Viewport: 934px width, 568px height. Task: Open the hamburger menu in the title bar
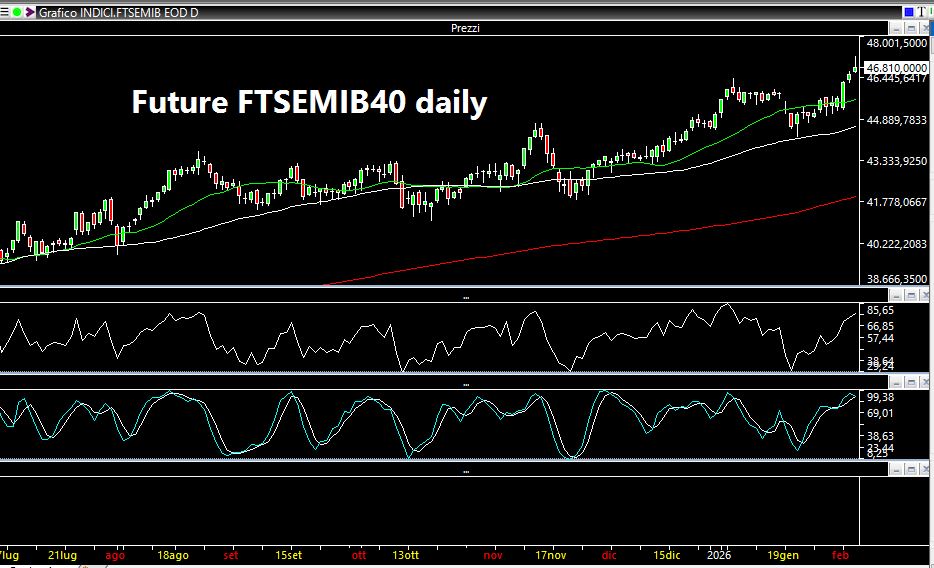point(6,11)
